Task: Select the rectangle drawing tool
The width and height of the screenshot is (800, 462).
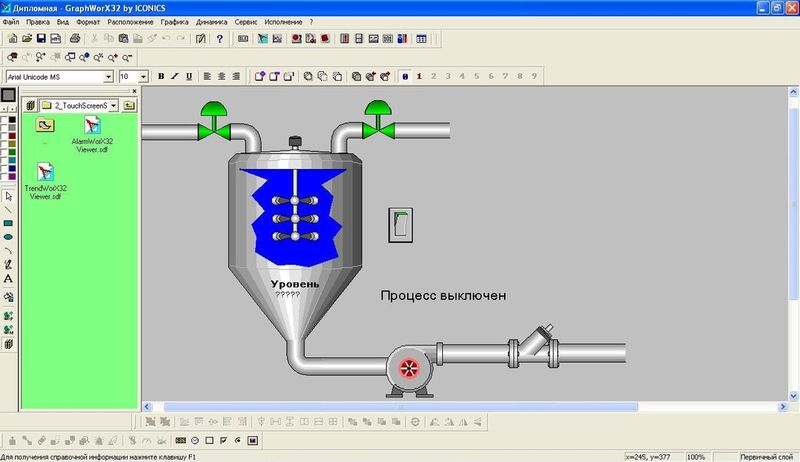Action: (x=8, y=223)
